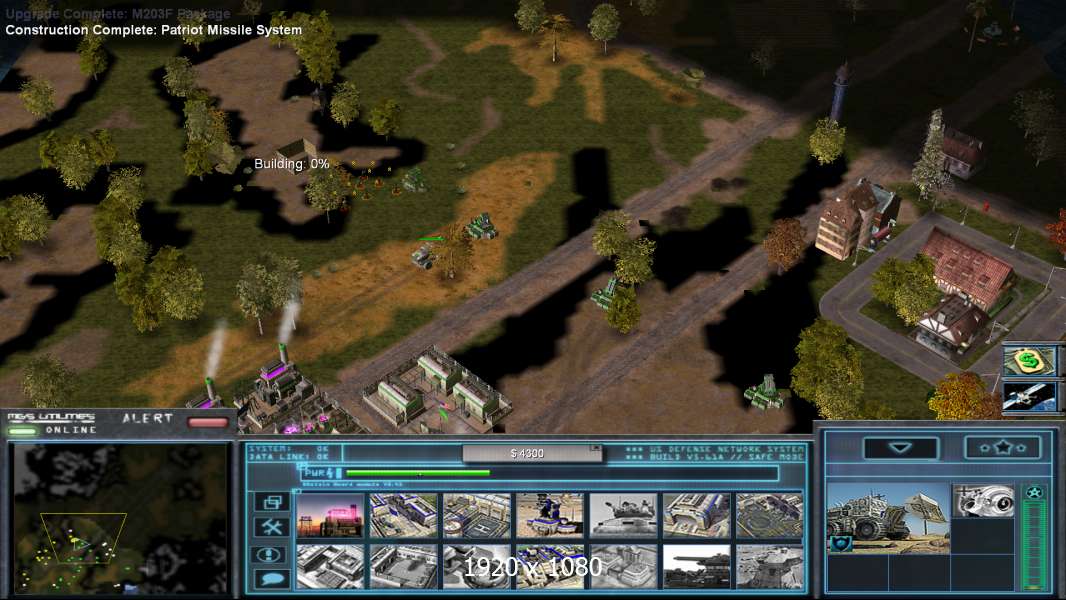The image size is (1066, 600).
Task: Click the star rank icon above experience bar
Action: 1034,492
